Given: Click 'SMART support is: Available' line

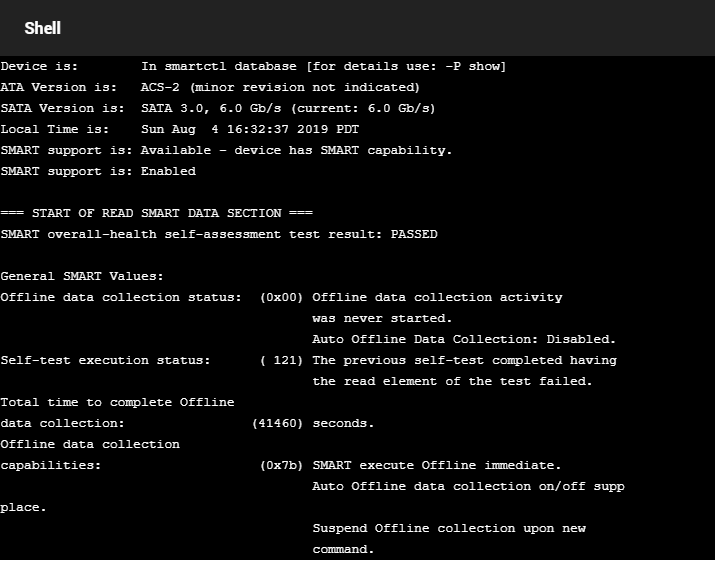Looking at the screenshot, I should pos(226,151).
